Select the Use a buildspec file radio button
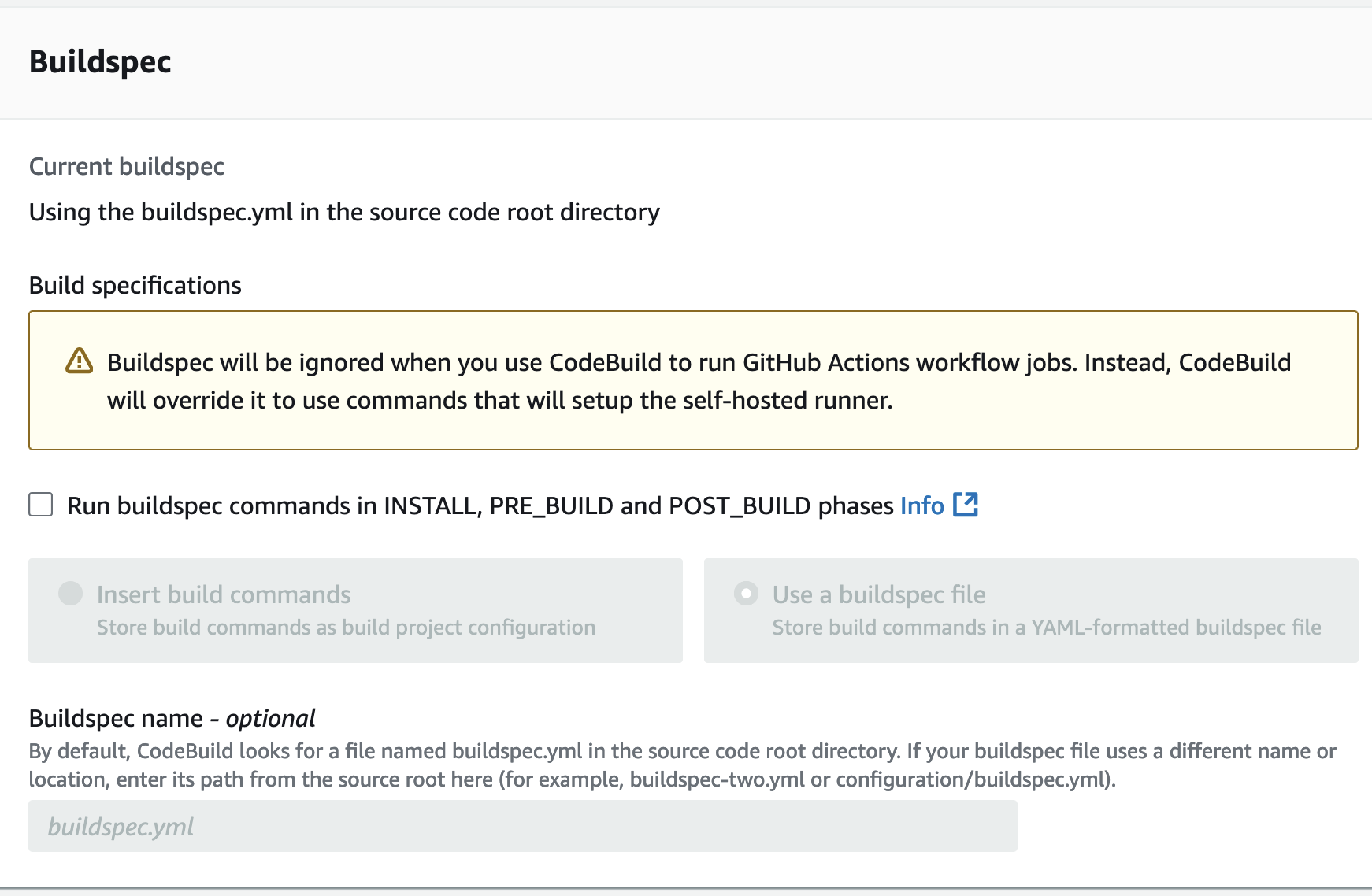The image size is (1372, 896). pyautogui.click(x=746, y=594)
